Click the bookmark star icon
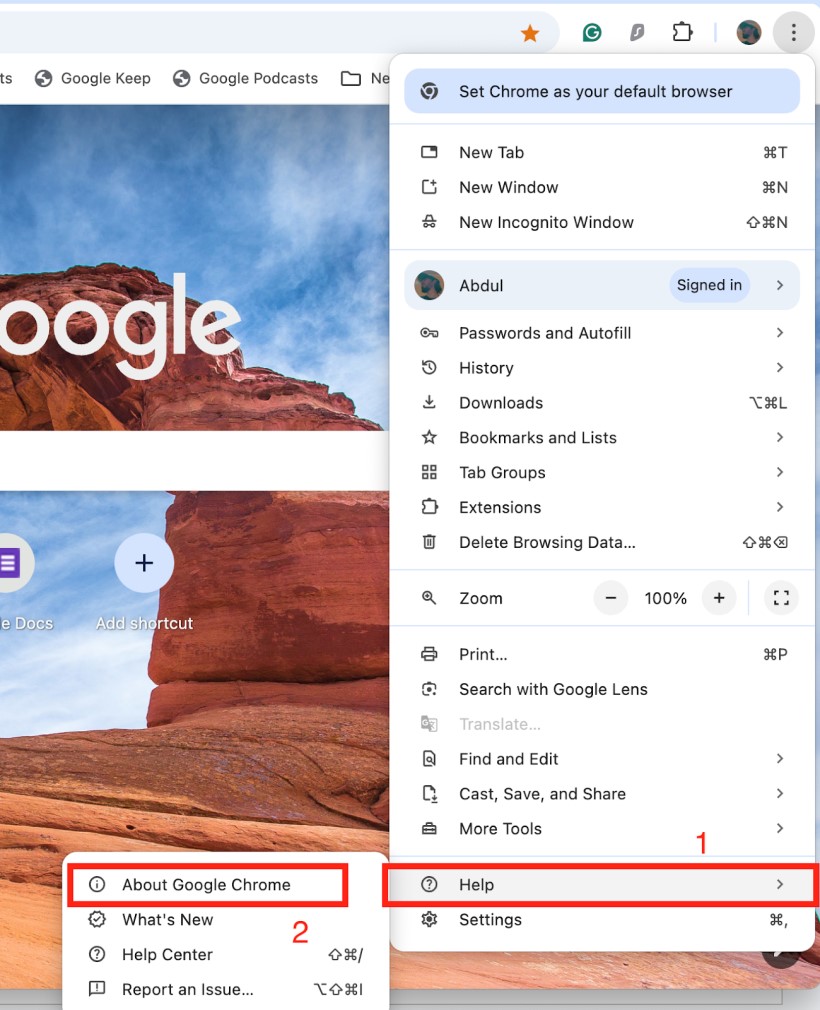The image size is (820, 1010). 530,34
